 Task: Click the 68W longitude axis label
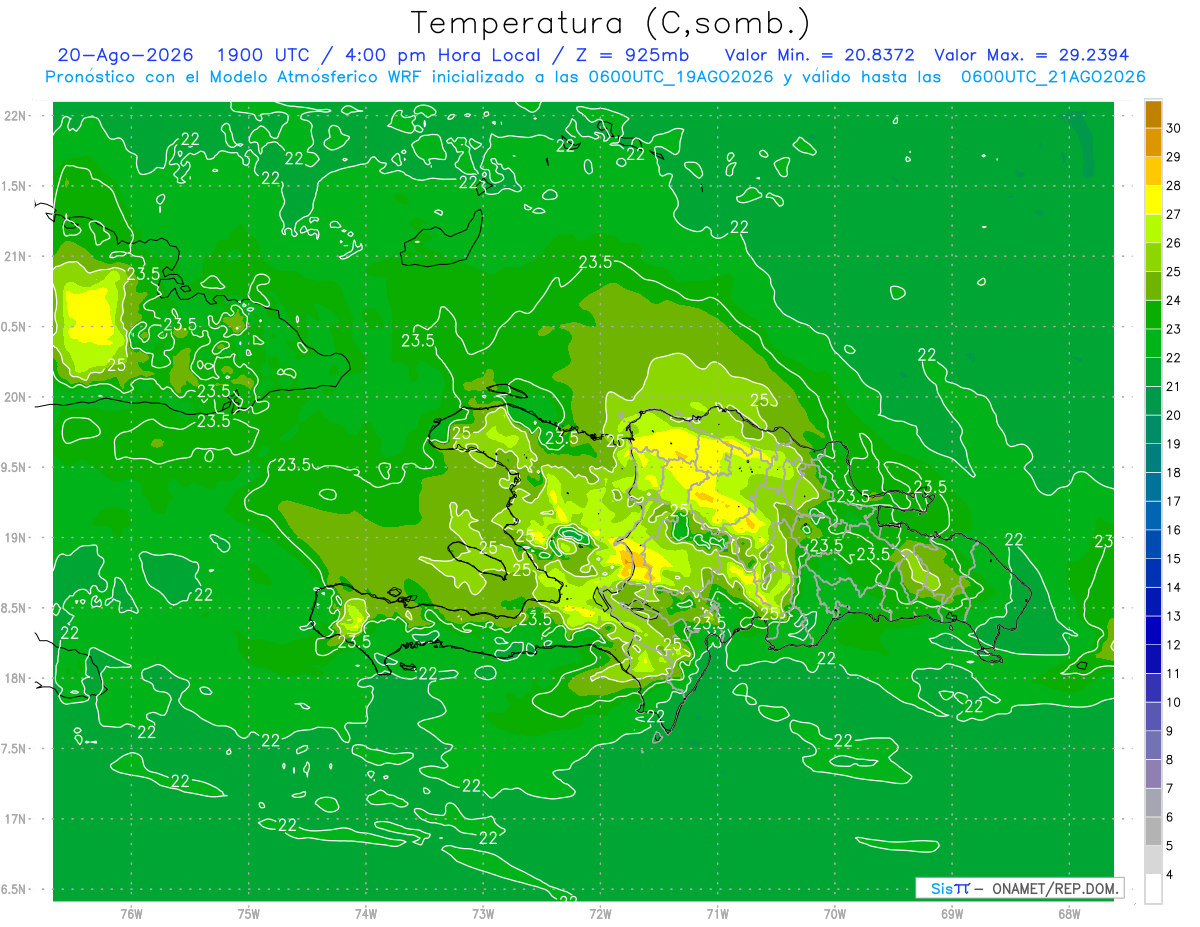pos(1068,913)
